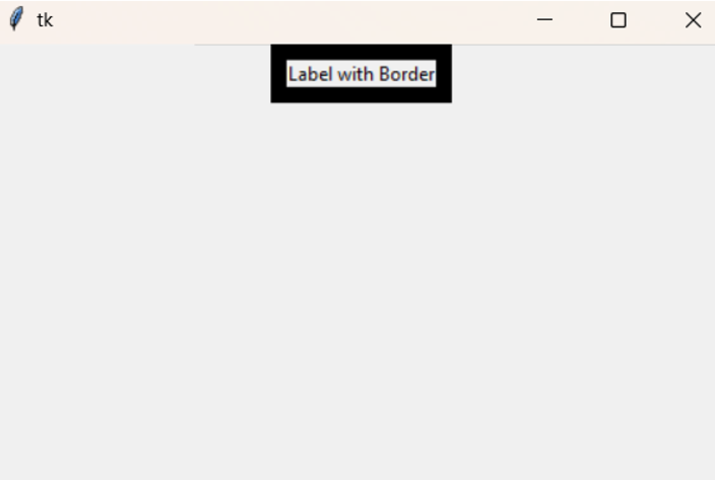Click the square maximize box icon
Screen dimensions: 715x480
pos(618,20)
